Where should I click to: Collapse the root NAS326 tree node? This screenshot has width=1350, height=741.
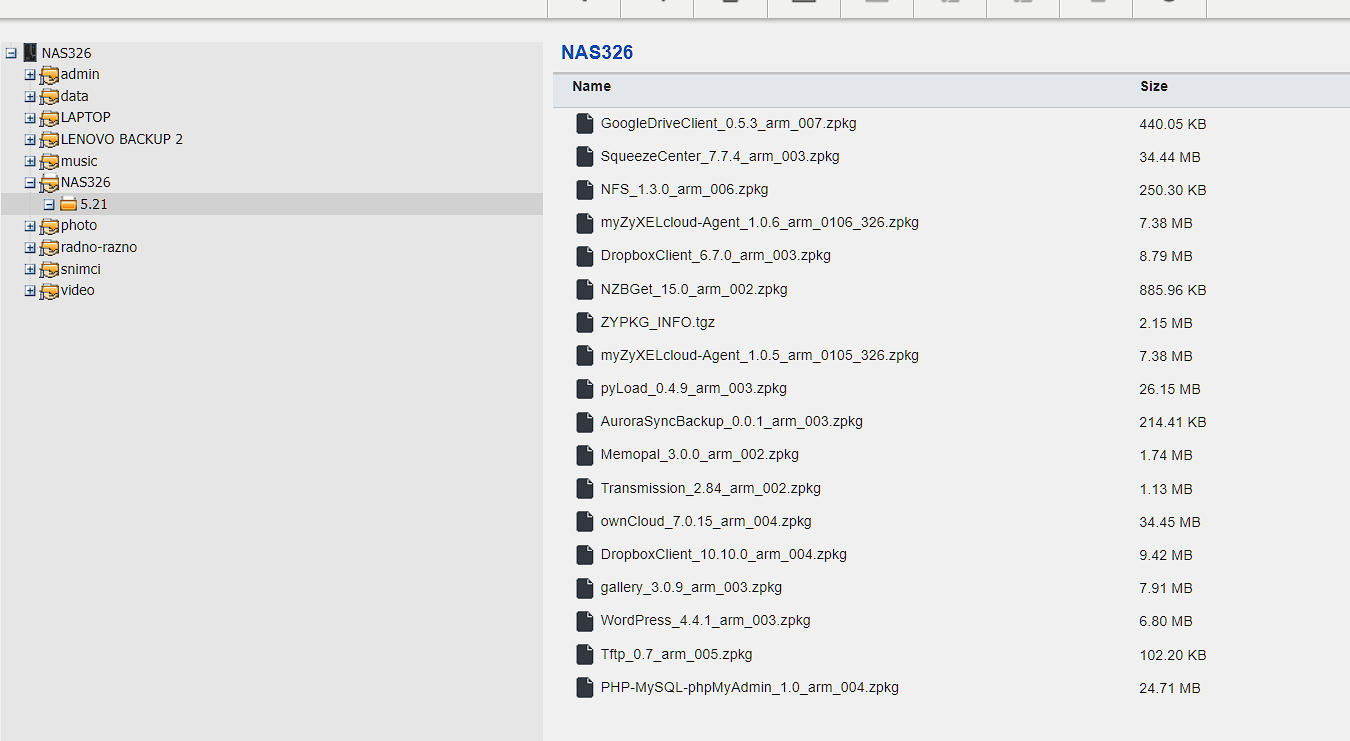click(x=11, y=53)
